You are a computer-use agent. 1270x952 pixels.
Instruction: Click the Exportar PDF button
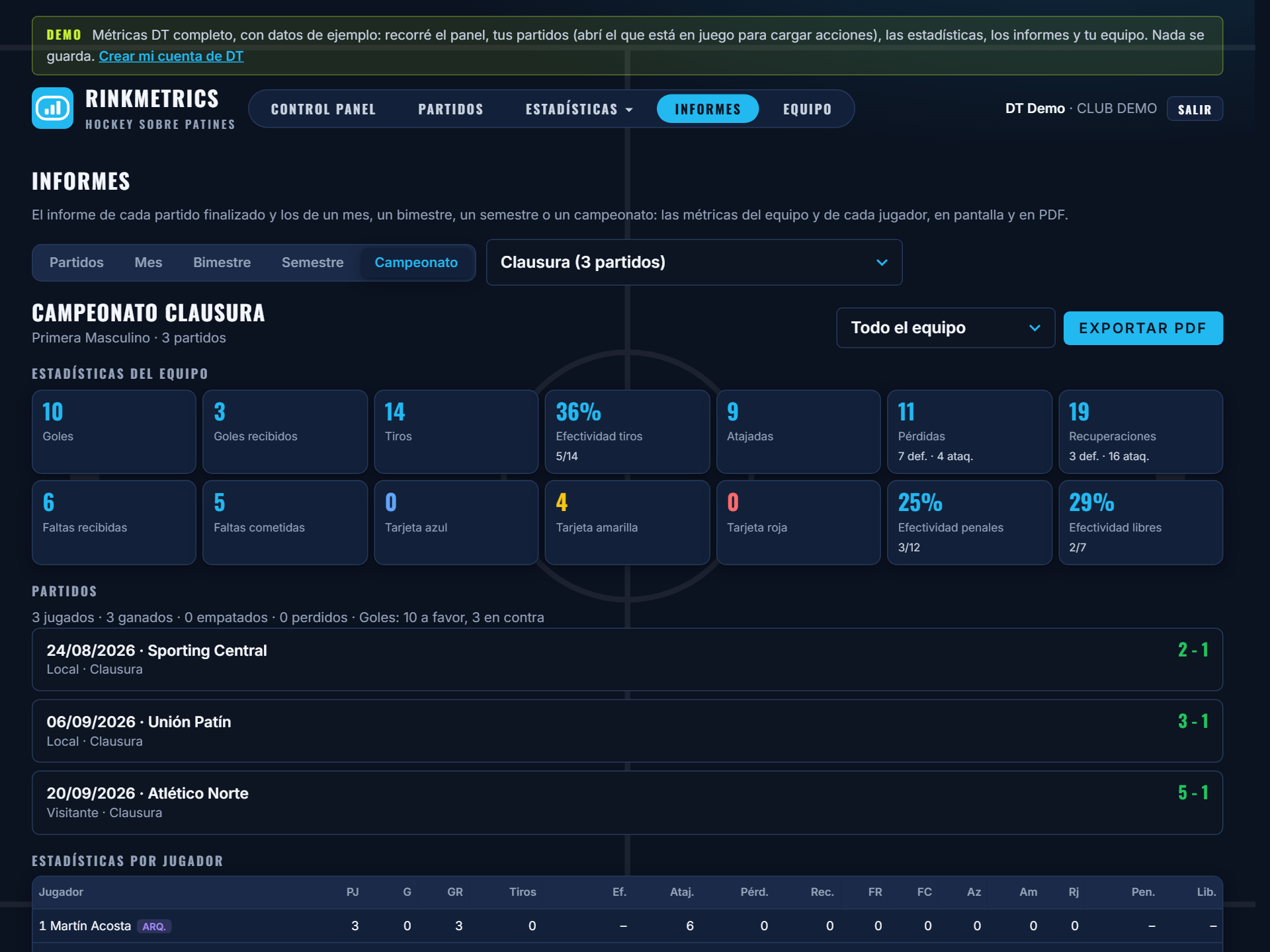click(x=1143, y=328)
